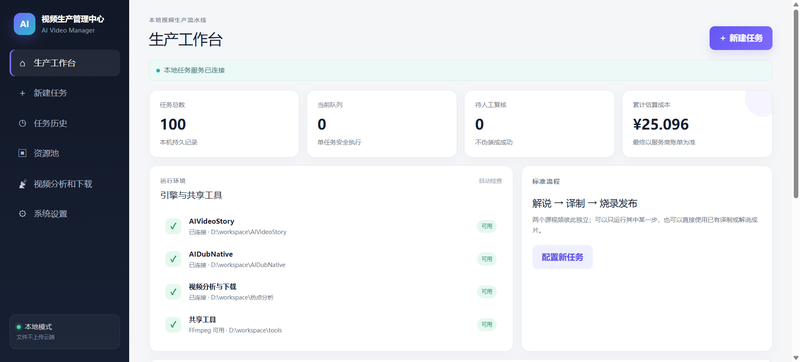This screenshot has width=800, height=362.
Task: Click the square icon for 资源池
Action: coord(22,153)
